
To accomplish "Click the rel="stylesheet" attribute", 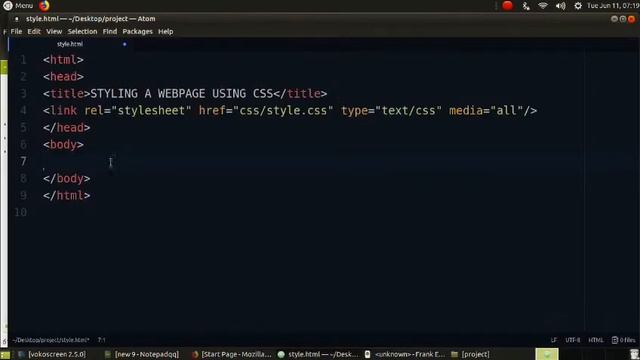I will [x=138, y=111].
